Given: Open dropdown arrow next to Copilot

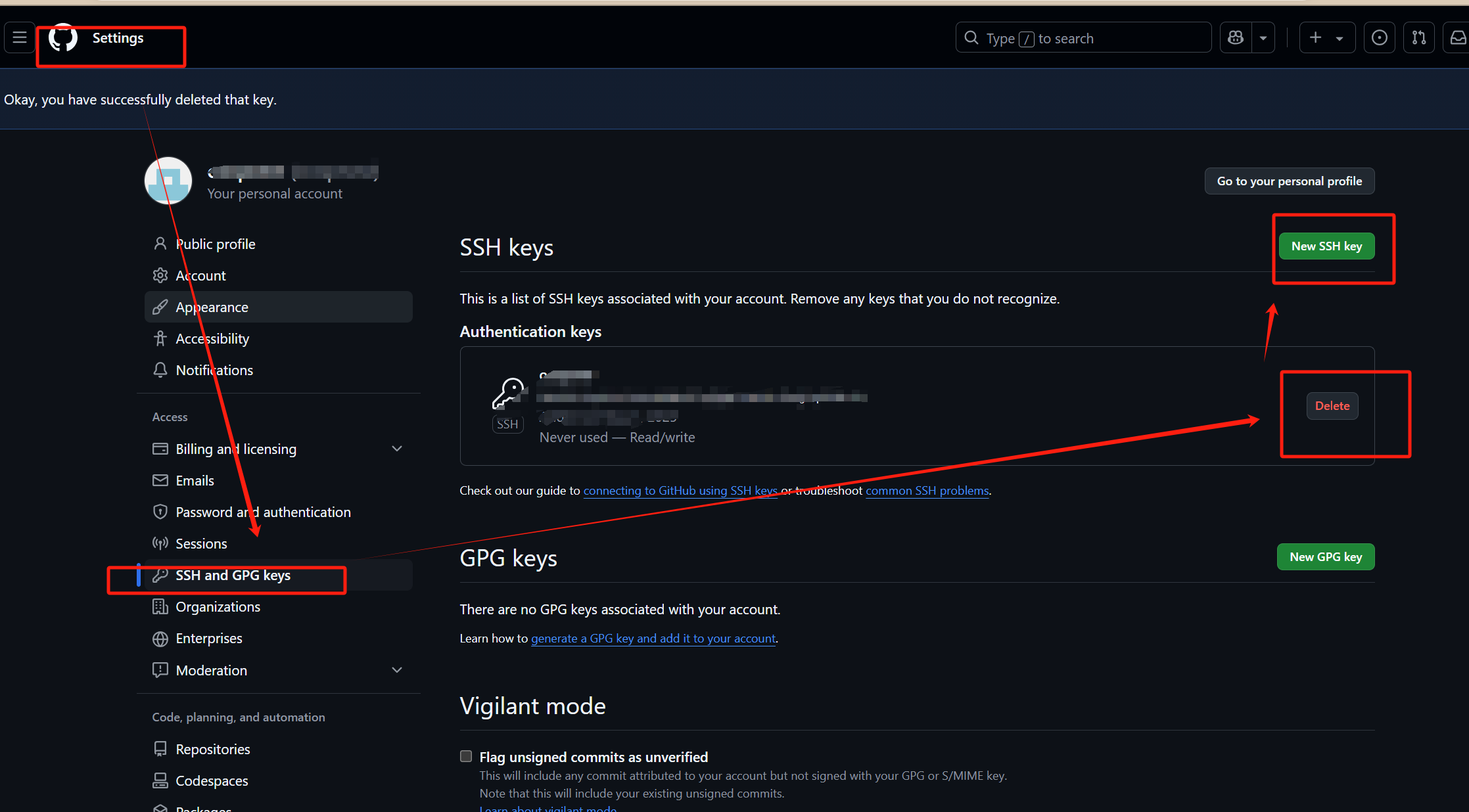Looking at the screenshot, I should point(1263,37).
